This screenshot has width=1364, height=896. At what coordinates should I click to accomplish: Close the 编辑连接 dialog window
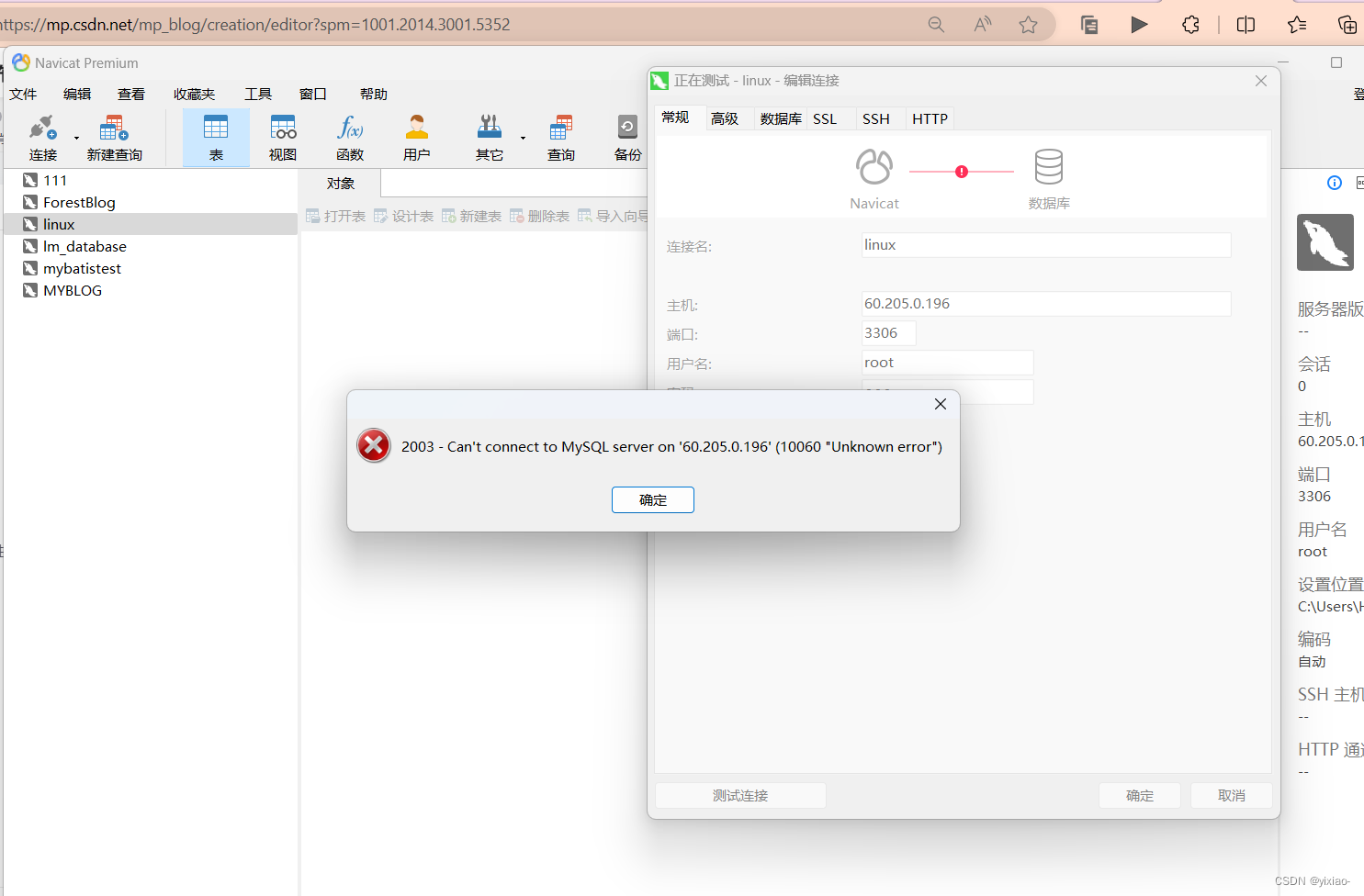1261,81
